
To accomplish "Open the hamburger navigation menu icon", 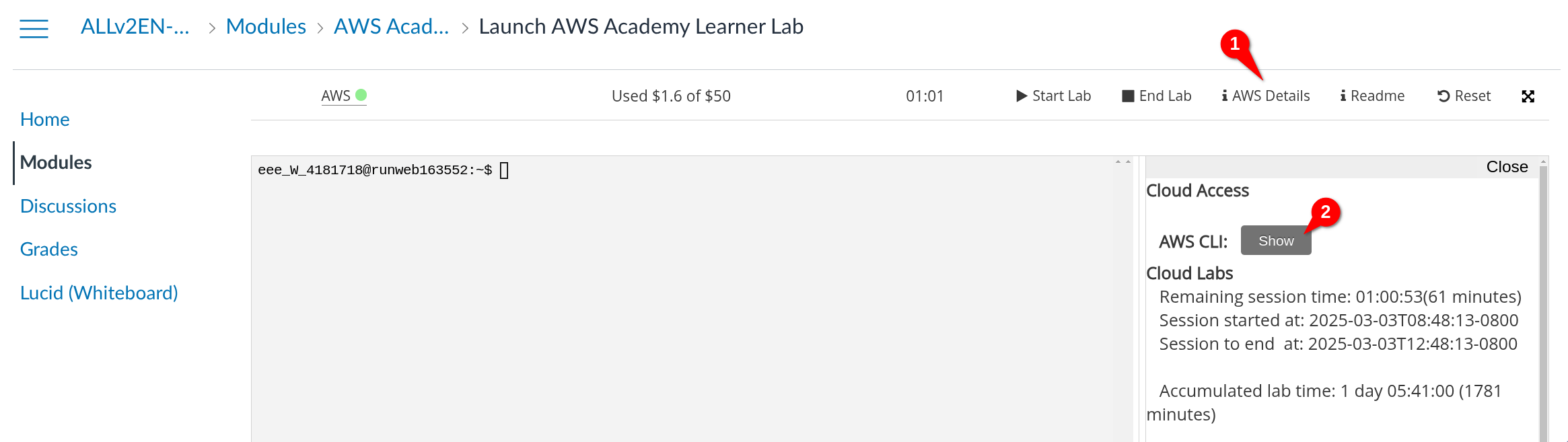I will 33,28.
